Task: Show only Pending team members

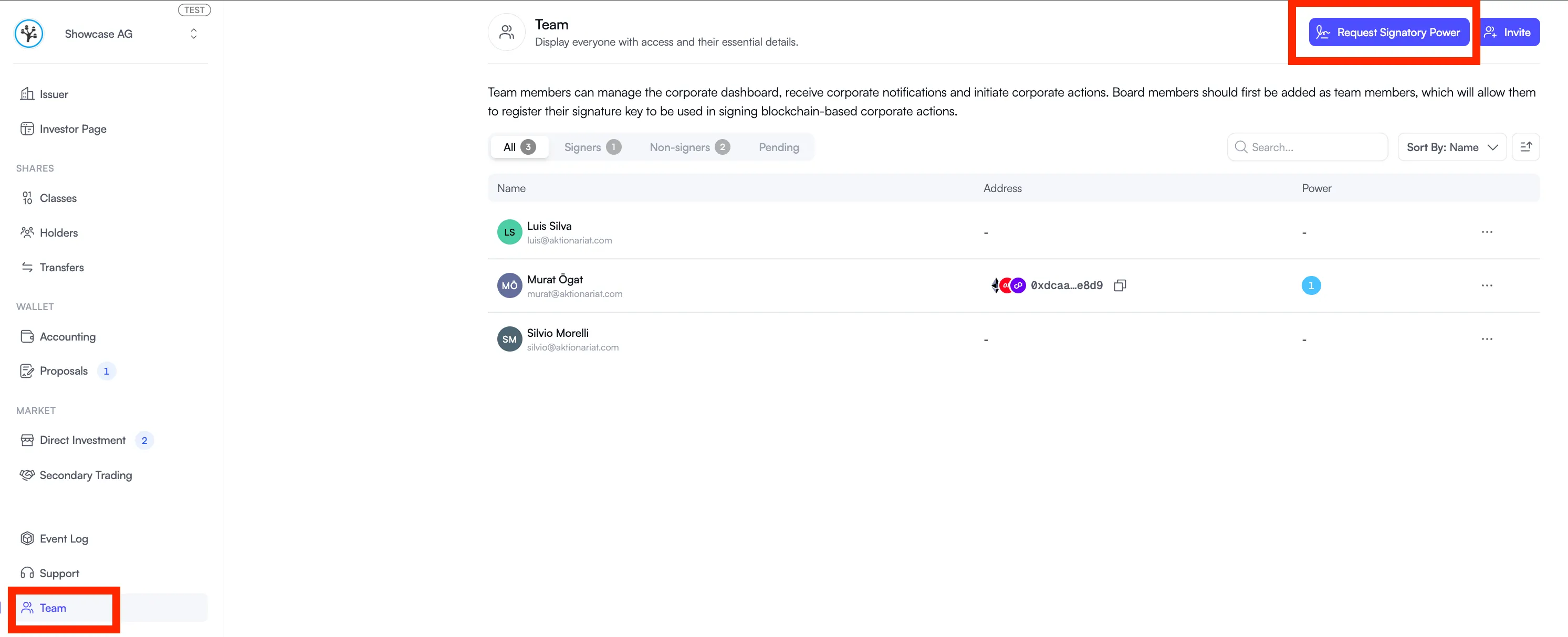Action: coord(779,146)
